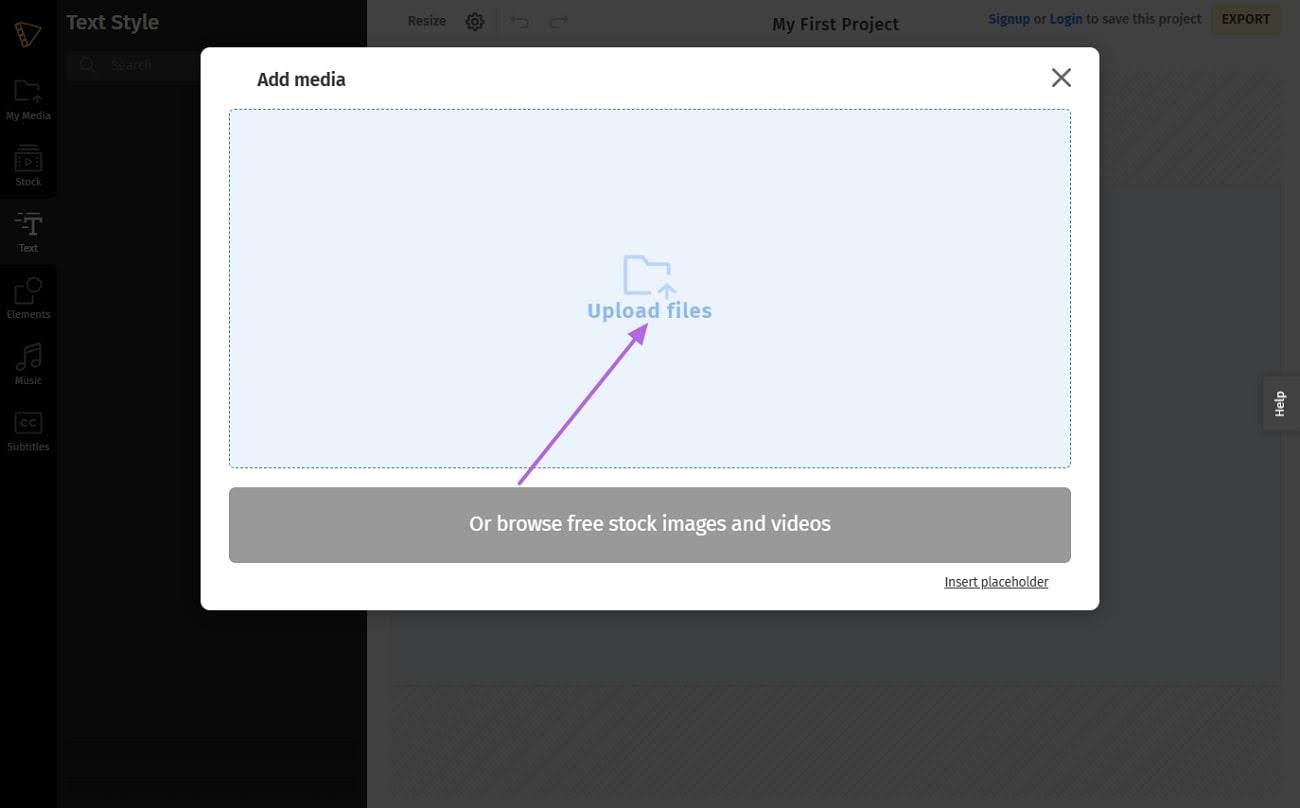Image resolution: width=1300 pixels, height=808 pixels.
Task: Open the Help side tab
Action: point(1280,404)
